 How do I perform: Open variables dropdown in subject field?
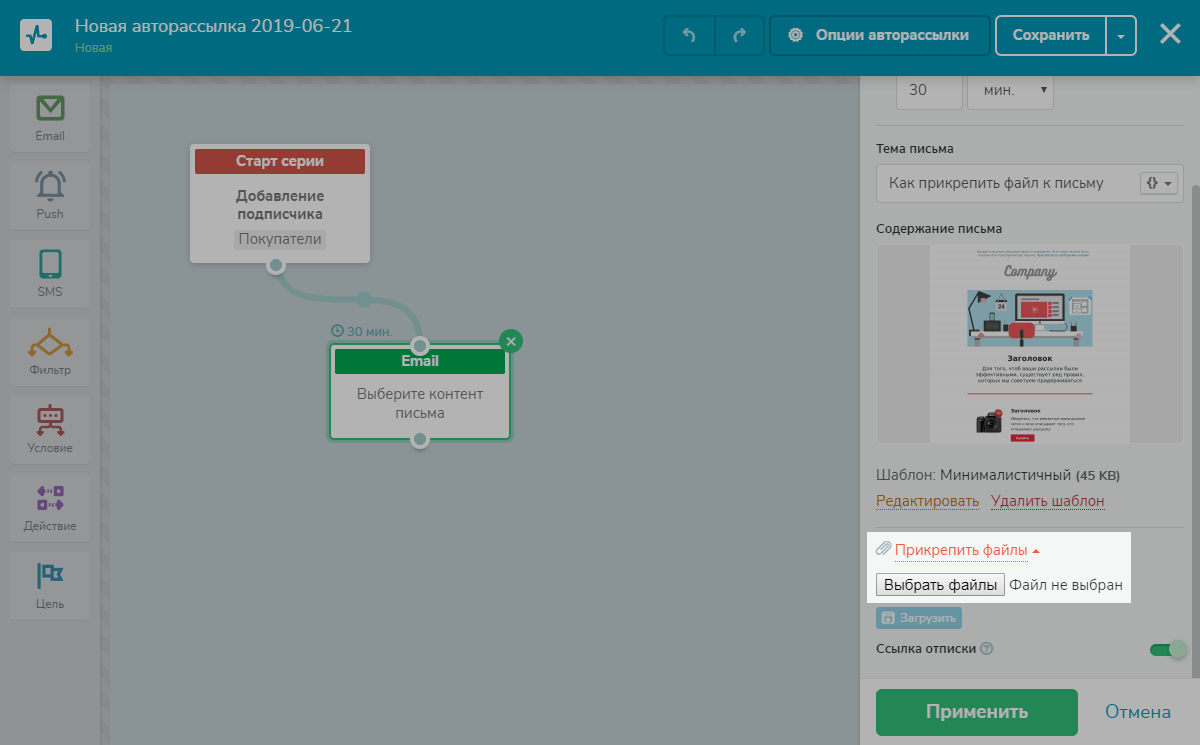(x=1159, y=183)
